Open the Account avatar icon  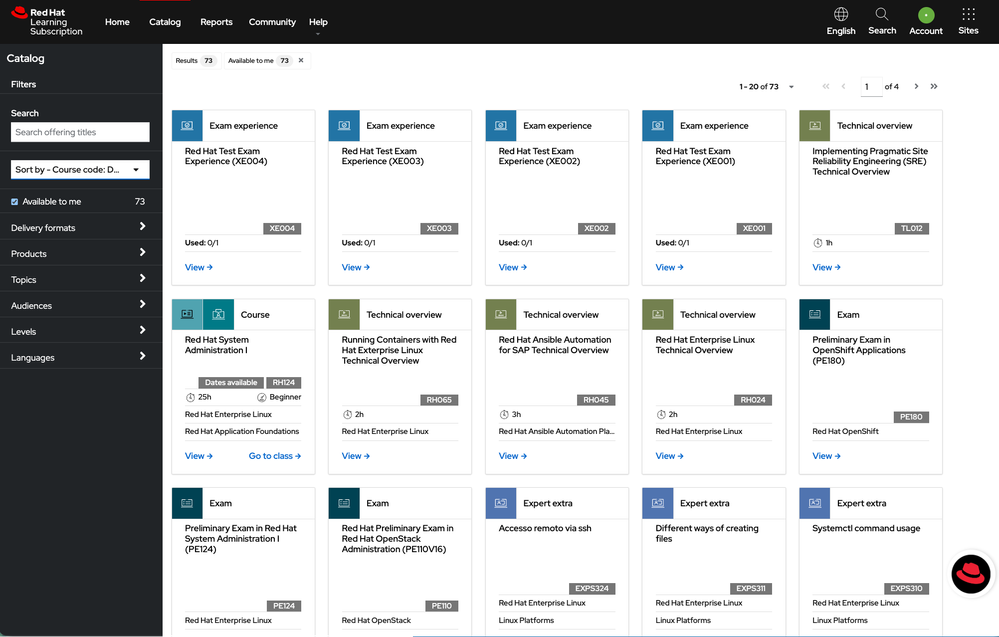[925, 16]
